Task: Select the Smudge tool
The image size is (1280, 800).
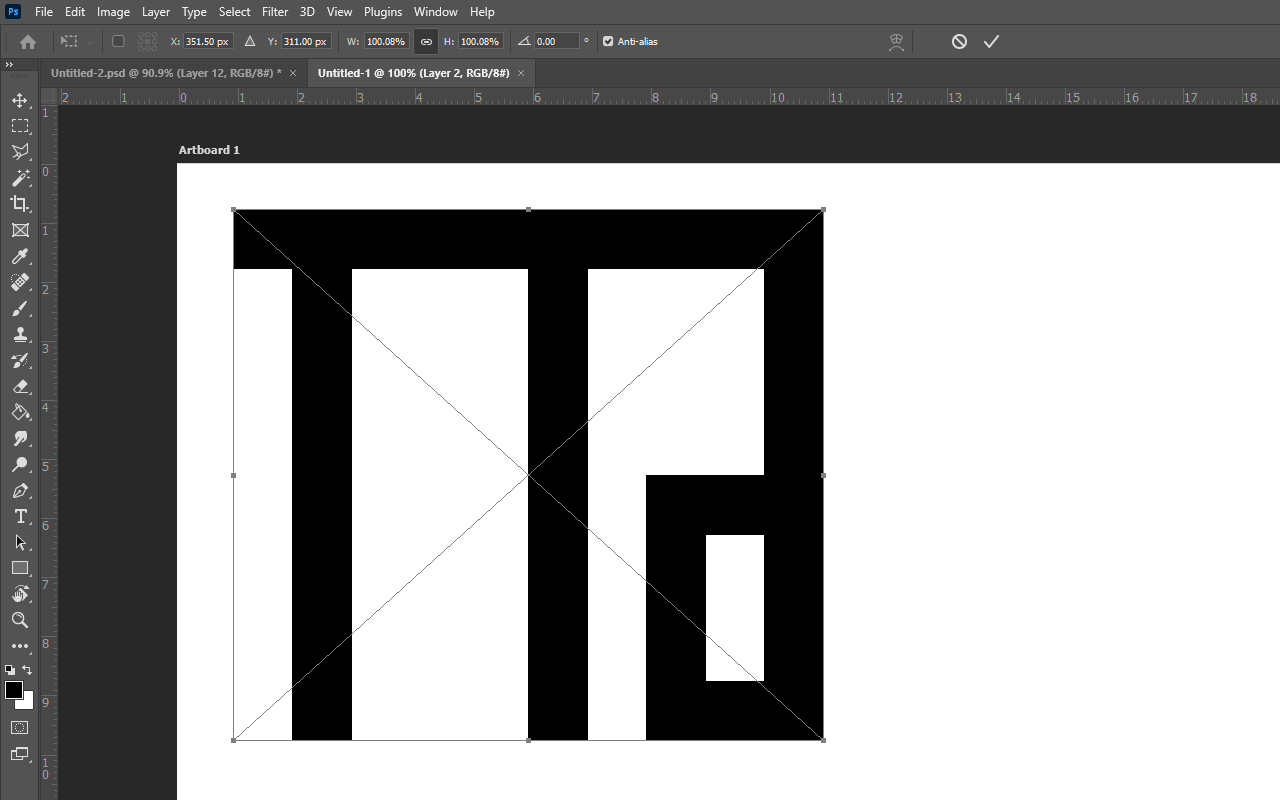Action: (x=20, y=439)
